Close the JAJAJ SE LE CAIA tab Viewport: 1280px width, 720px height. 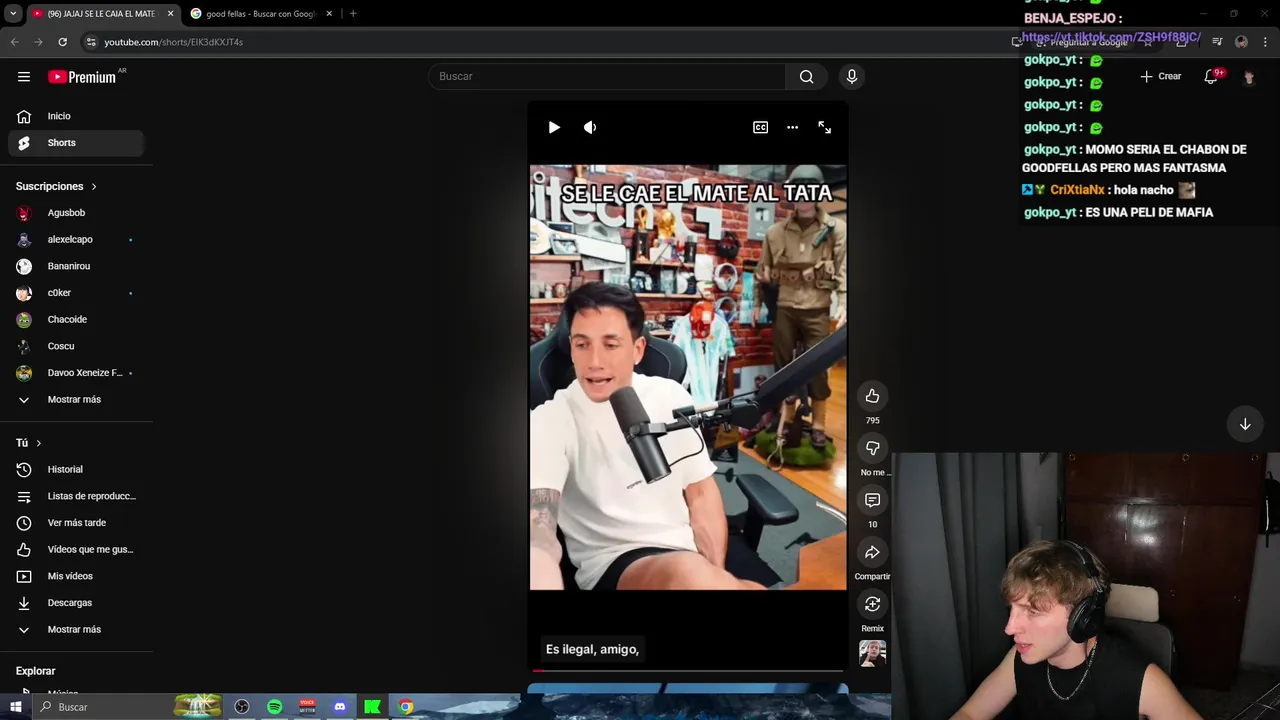[x=170, y=14]
